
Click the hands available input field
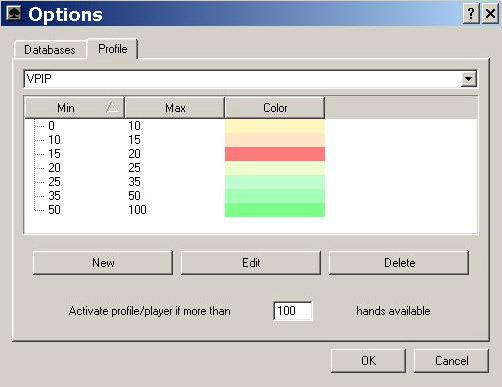293,311
